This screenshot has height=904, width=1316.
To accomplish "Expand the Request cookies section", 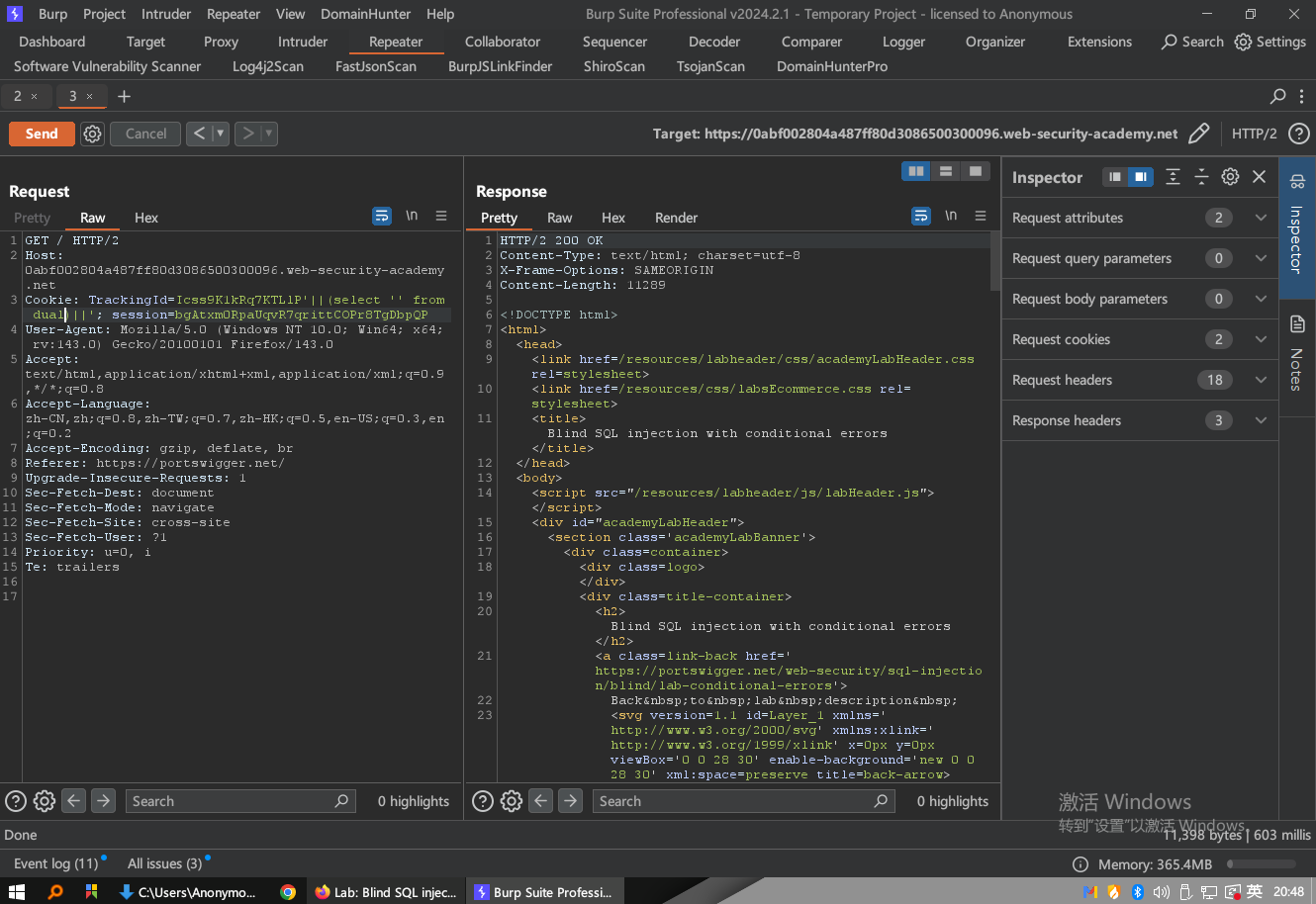I will (1260, 339).
